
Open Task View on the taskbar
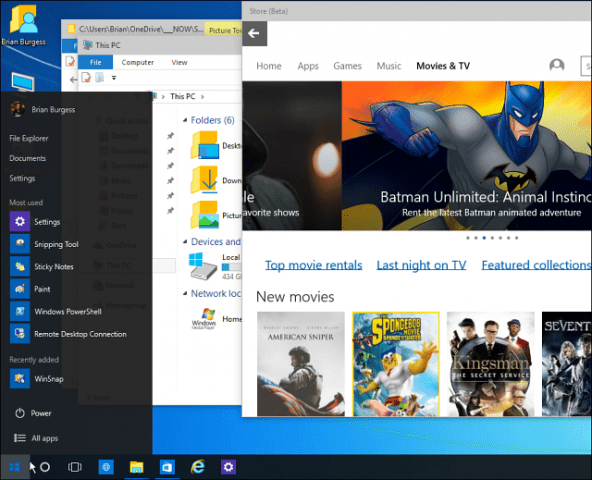point(75,467)
